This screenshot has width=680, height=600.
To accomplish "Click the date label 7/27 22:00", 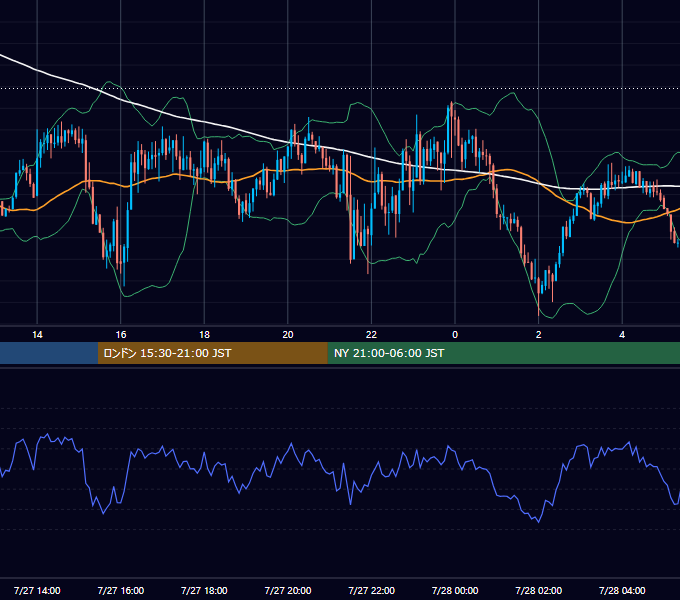I will click(372, 590).
